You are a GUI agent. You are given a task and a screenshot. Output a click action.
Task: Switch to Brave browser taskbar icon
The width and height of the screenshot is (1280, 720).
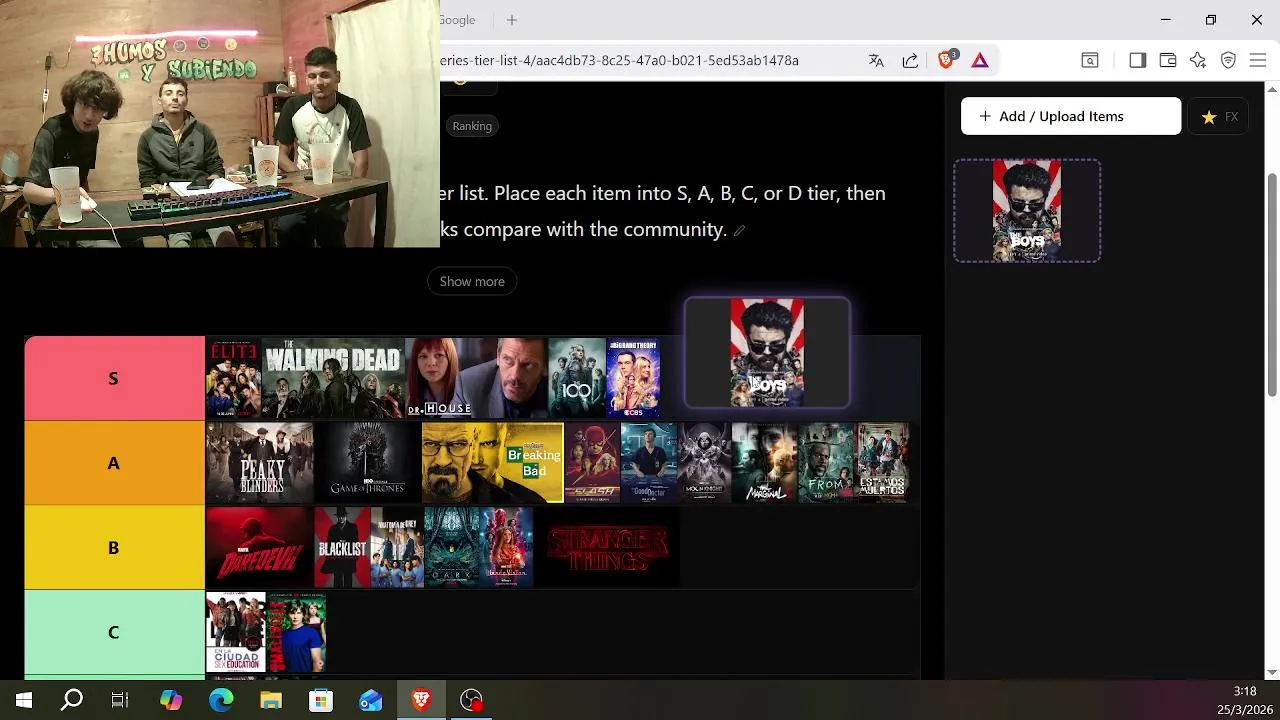pos(421,700)
